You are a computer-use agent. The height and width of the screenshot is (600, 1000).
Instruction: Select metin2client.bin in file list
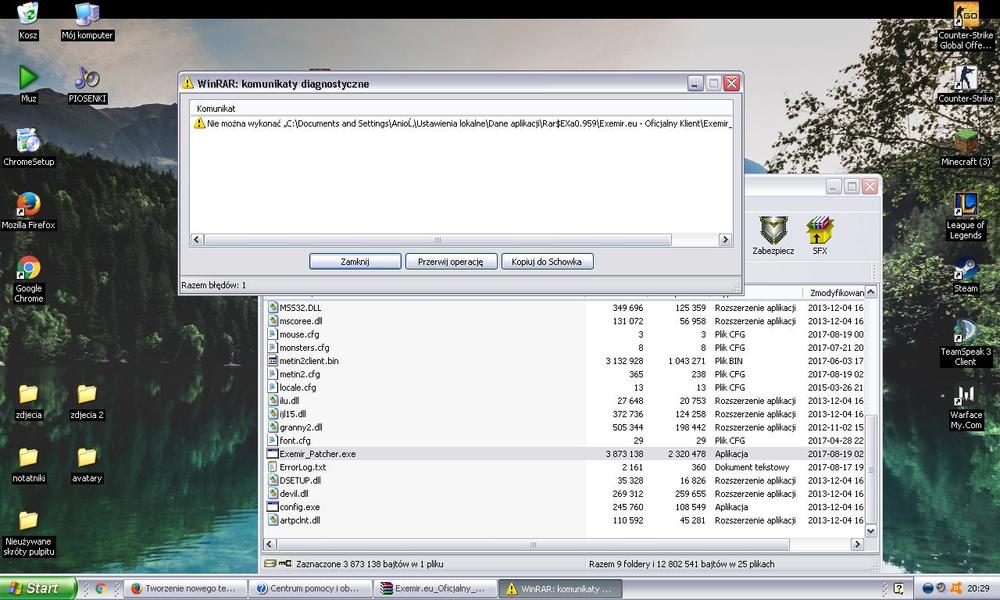[565, 361]
